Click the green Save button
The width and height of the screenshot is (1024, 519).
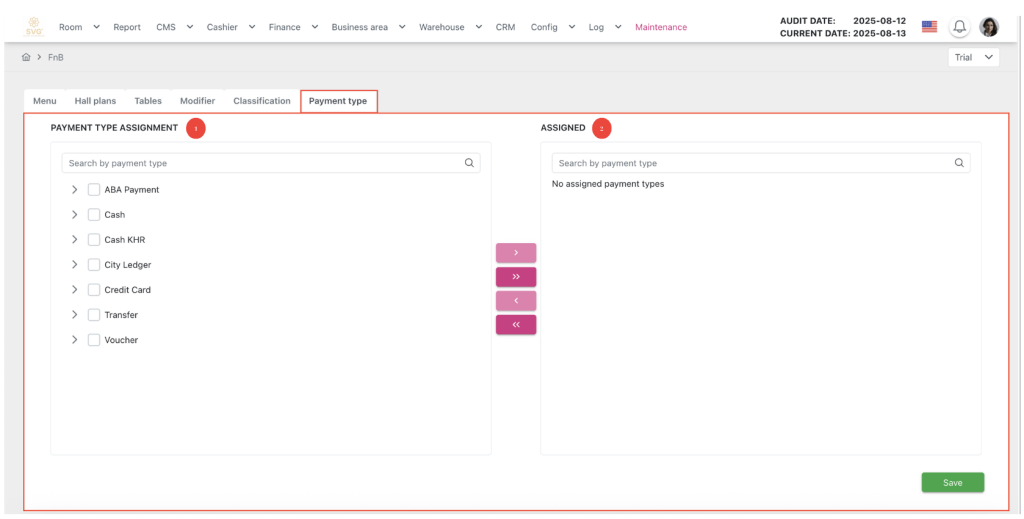coord(952,483)
